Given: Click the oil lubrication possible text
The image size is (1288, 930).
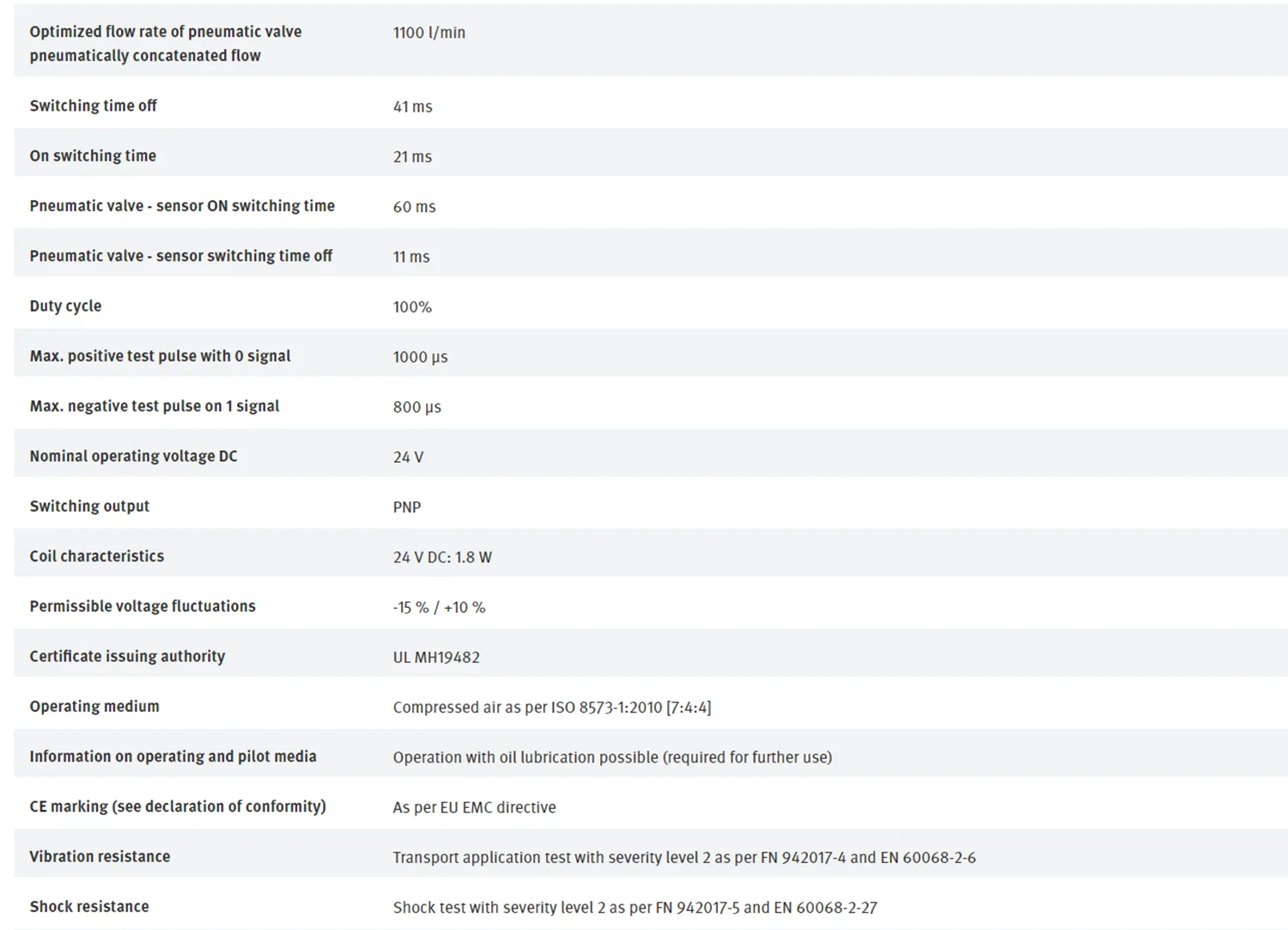Looking at the screenshot, I should tap(612, 757).
